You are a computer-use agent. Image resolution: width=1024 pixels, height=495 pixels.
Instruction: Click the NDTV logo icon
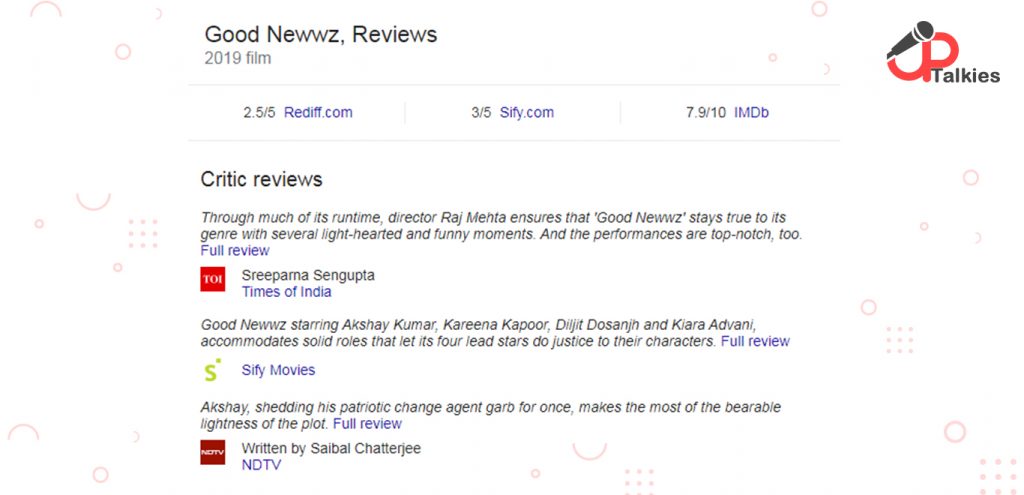pyautogui.click(x=213, y=453)
